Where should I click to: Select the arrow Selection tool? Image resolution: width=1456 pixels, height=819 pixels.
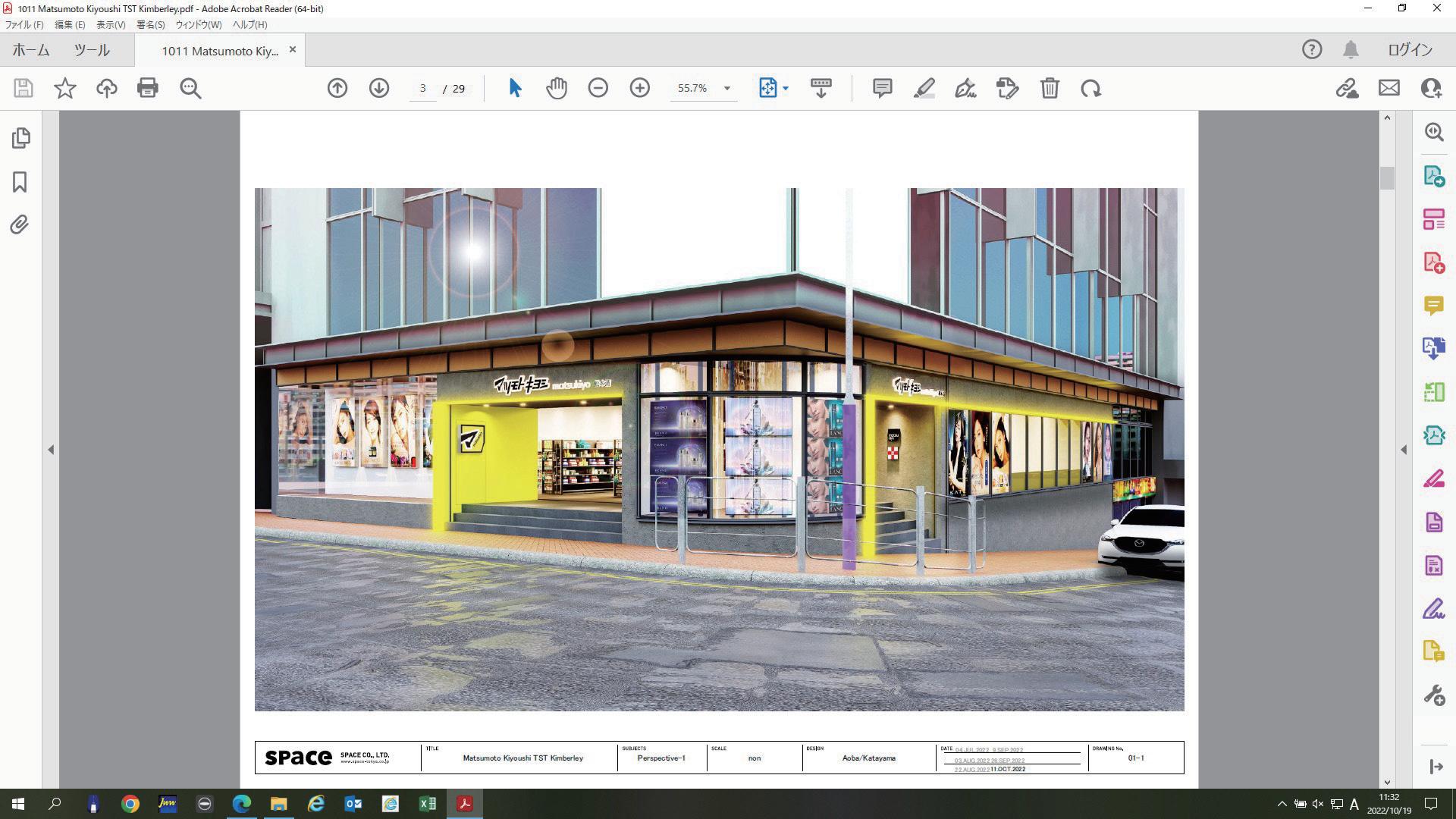tap(515, 88)
